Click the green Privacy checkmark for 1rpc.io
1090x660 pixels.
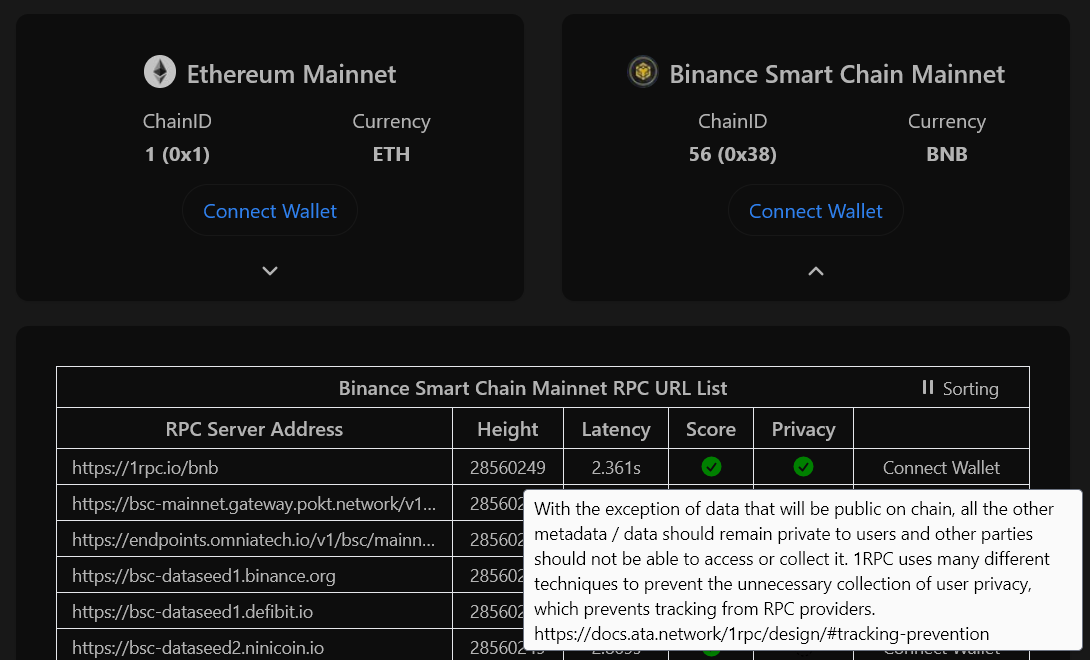click(803, 467)
